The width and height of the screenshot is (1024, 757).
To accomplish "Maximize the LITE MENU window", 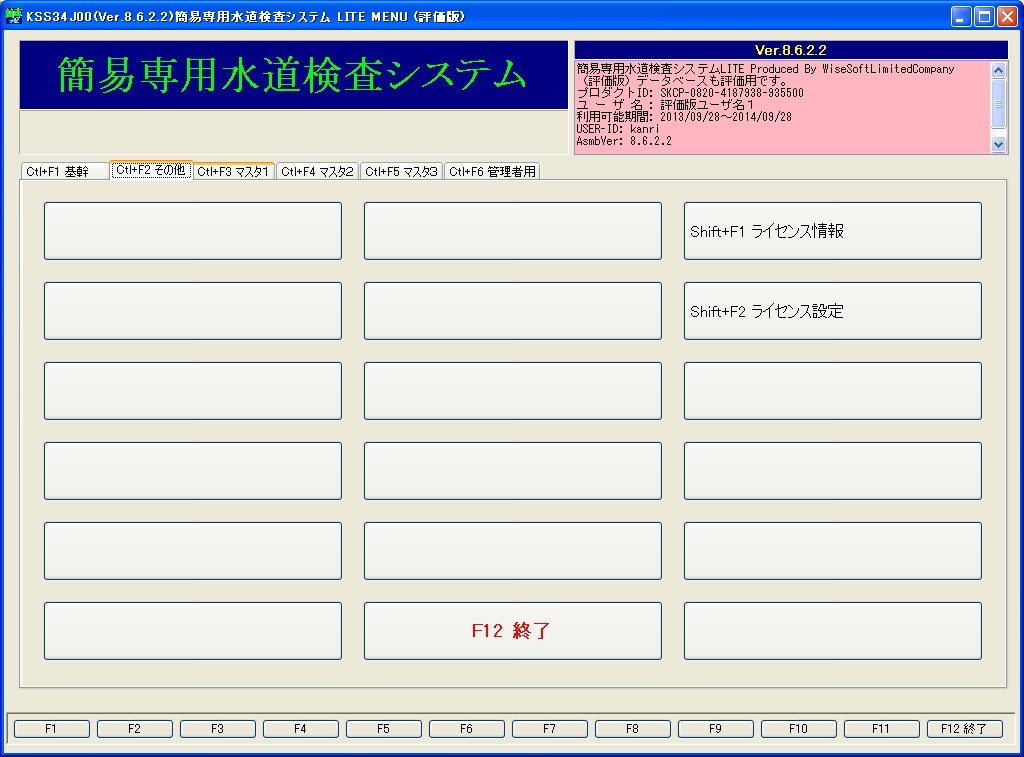I will tap(984, 16).
